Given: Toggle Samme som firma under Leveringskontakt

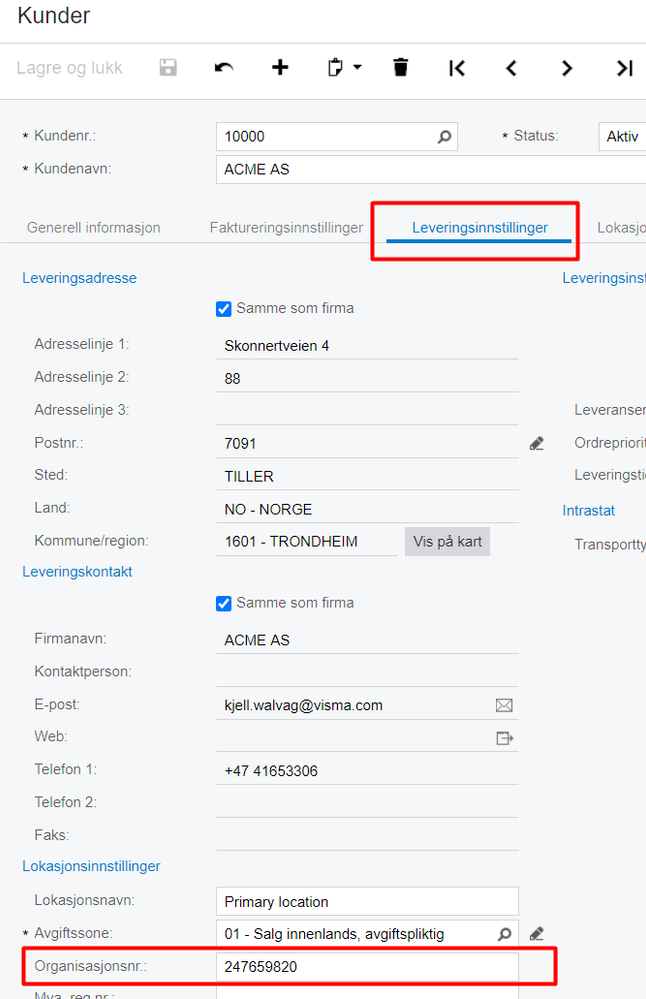Looking at the screenshot, I should tap(224, 603).
